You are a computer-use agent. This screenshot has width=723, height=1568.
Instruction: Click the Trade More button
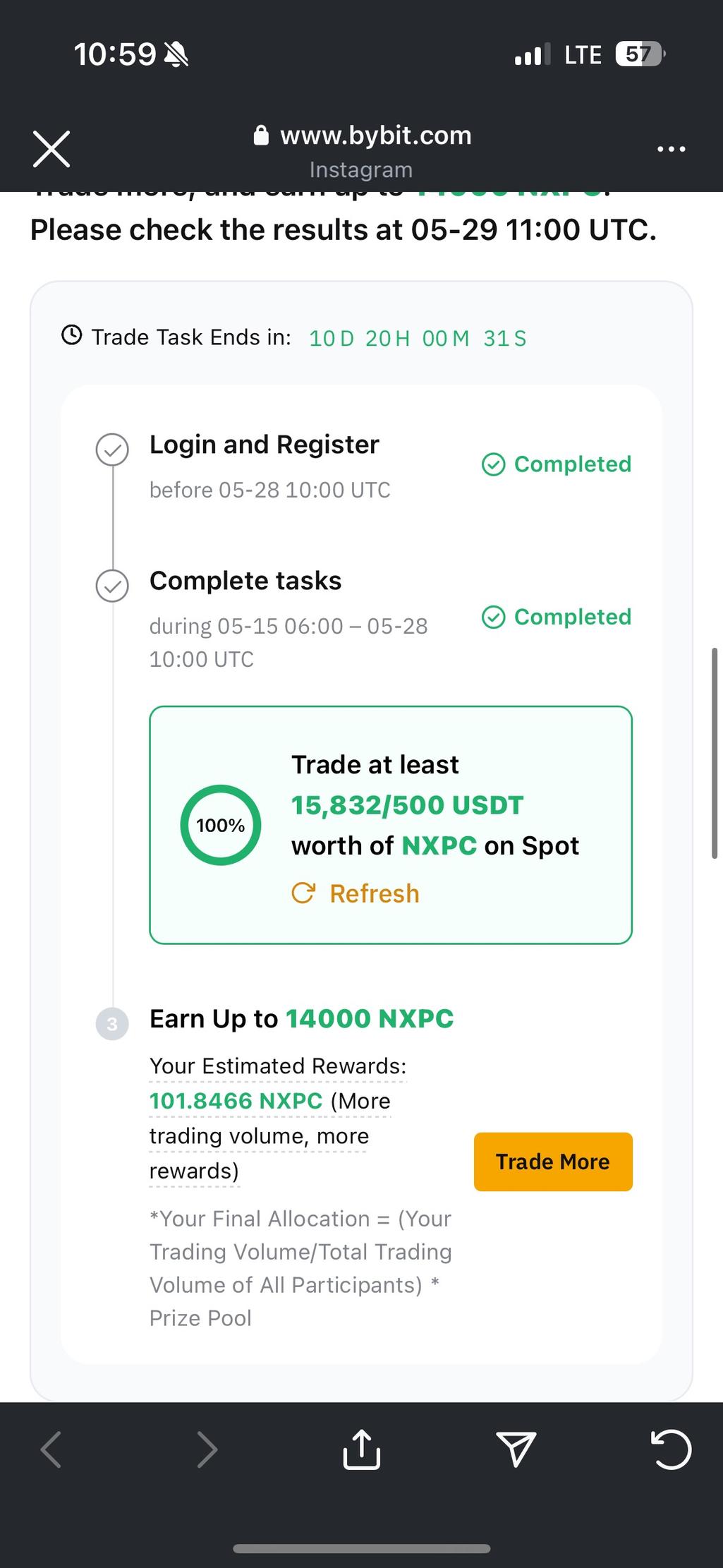coord(553,1162)
